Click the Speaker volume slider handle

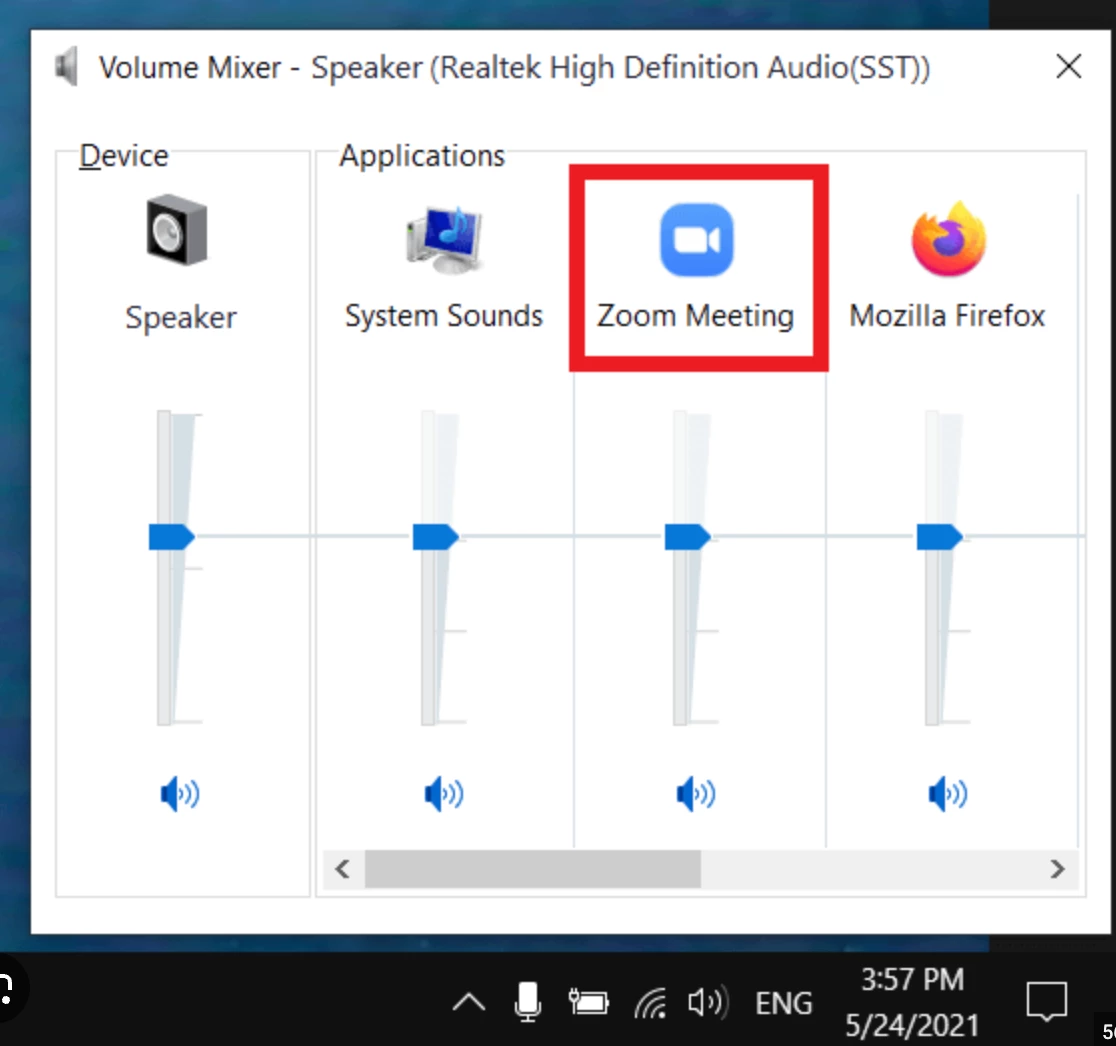click(172, 537)
